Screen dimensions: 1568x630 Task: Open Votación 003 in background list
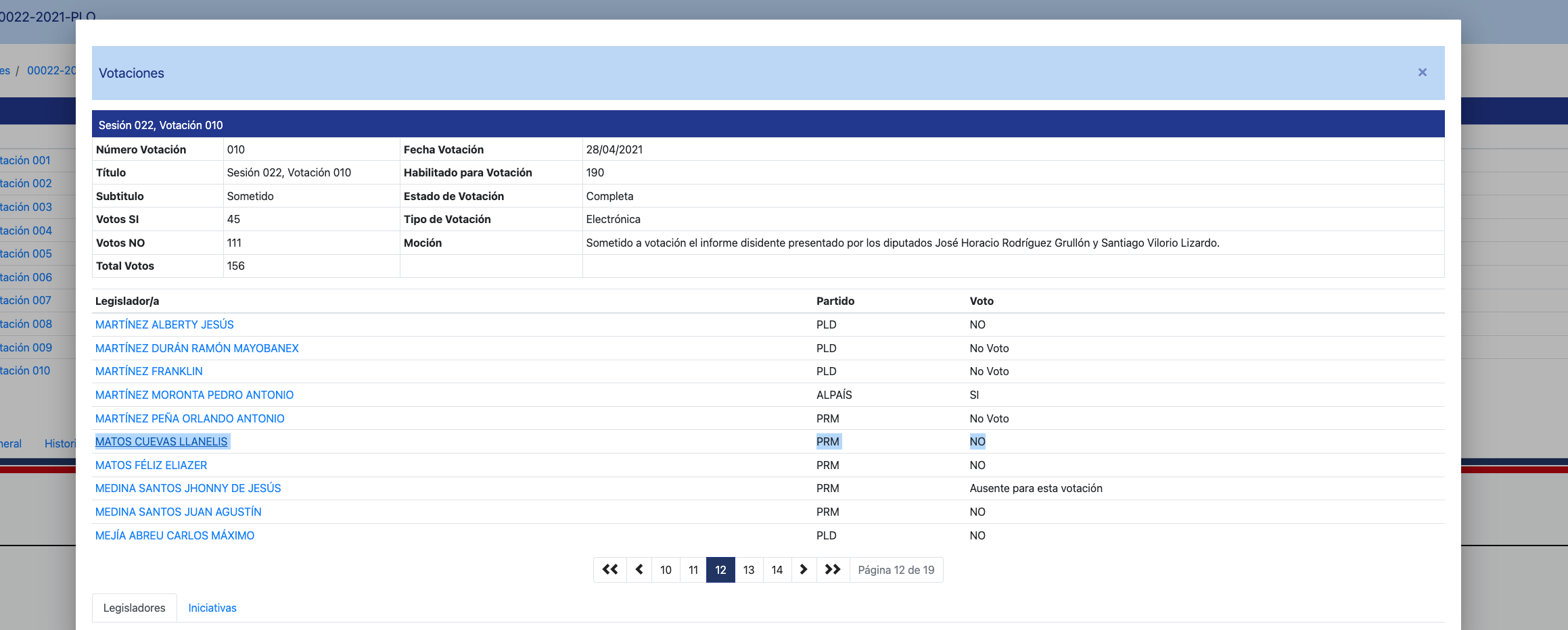[26, 207]
